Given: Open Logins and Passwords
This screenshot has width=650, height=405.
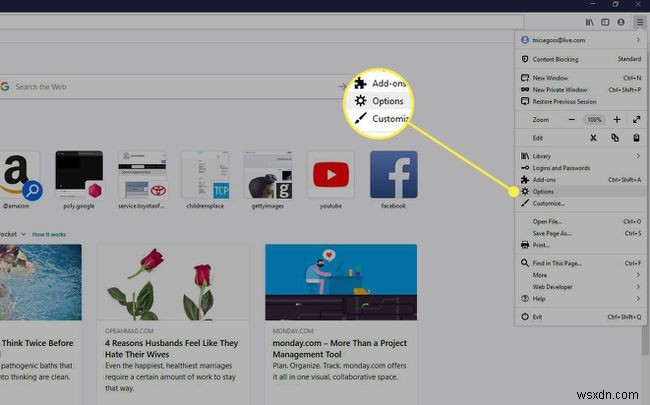Looking at the screenshot, I should tap(580, 168).
